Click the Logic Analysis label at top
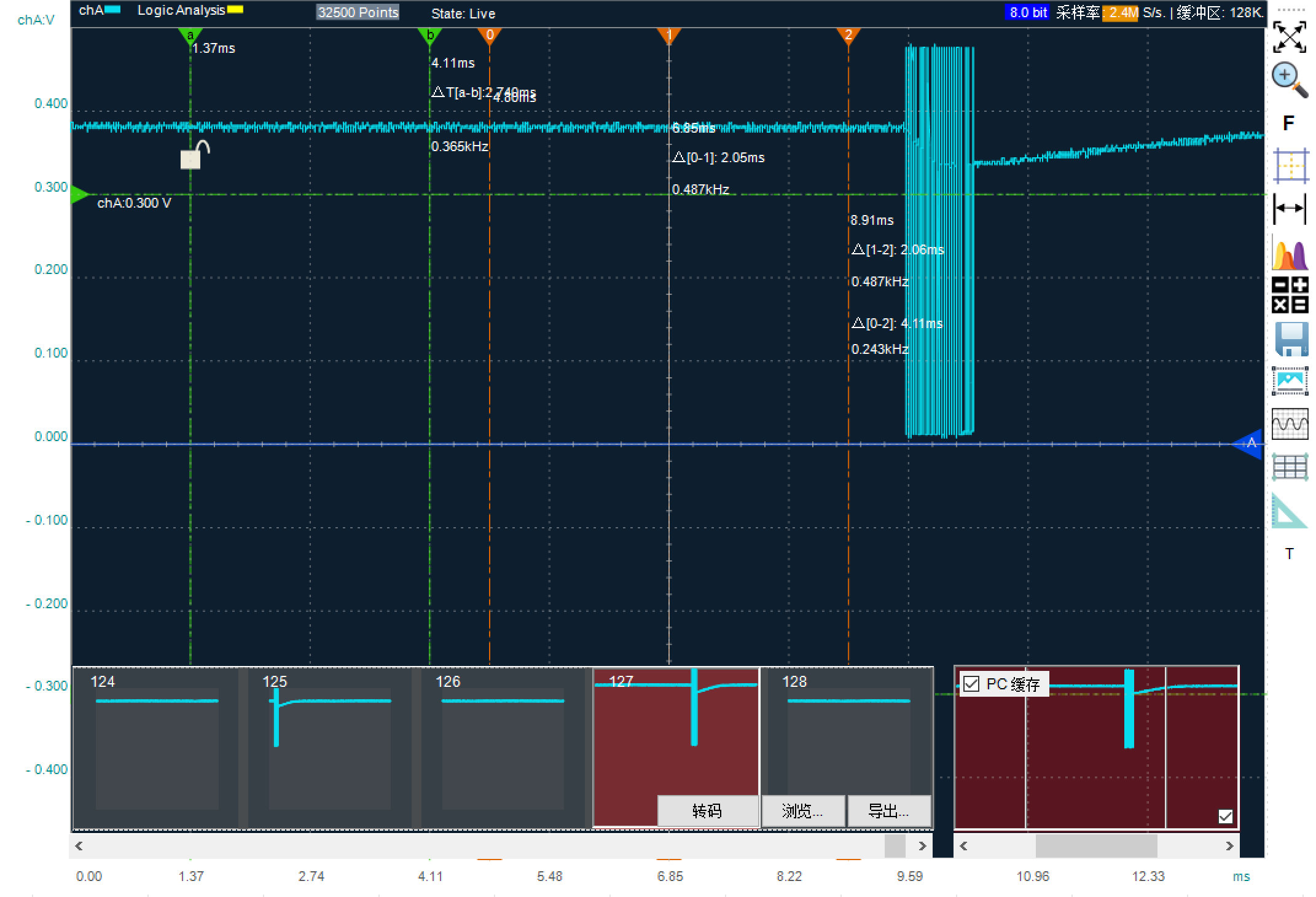1316x897 pixels. pyautogui.click(x=181, y=10)
